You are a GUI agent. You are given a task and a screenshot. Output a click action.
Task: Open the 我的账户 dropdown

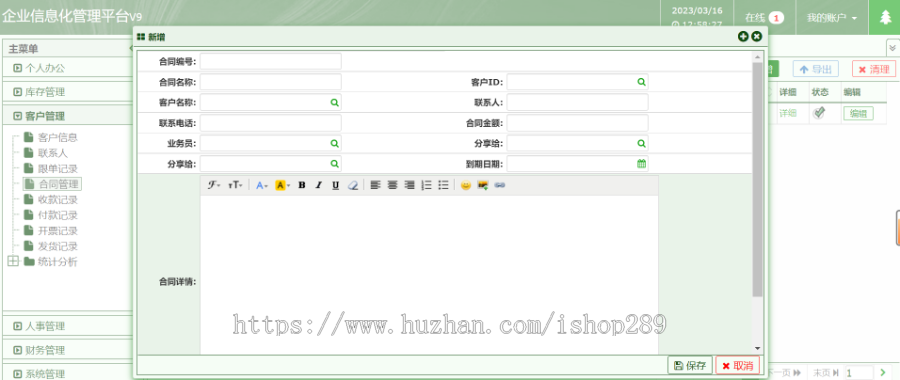pyautogui.click(x=832, y=18)
